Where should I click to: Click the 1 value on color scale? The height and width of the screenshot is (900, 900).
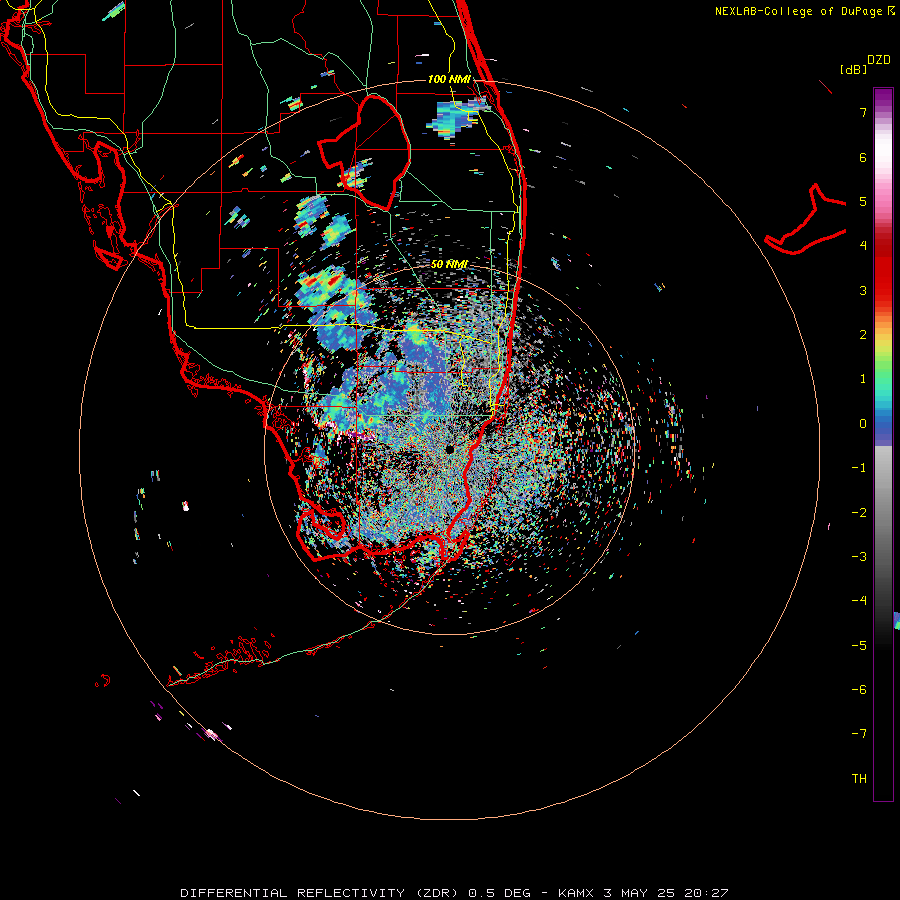(863, 379)
